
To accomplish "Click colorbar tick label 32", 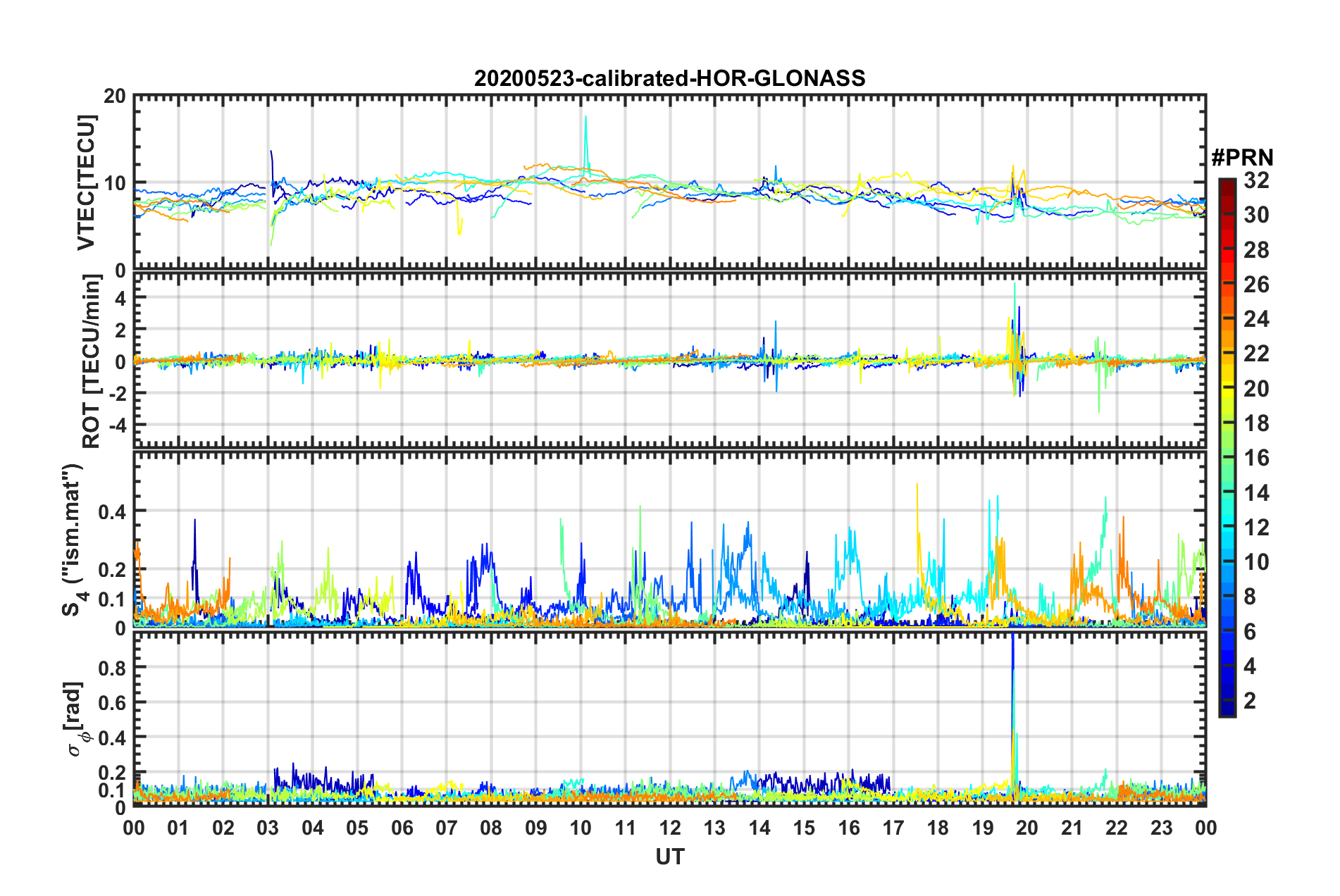I will [1256, 180].
